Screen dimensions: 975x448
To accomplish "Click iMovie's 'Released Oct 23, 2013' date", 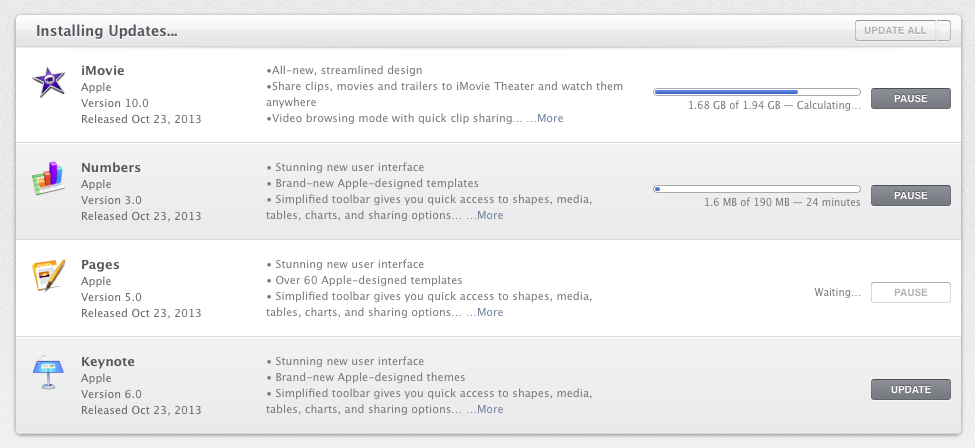I will [141, 119].
